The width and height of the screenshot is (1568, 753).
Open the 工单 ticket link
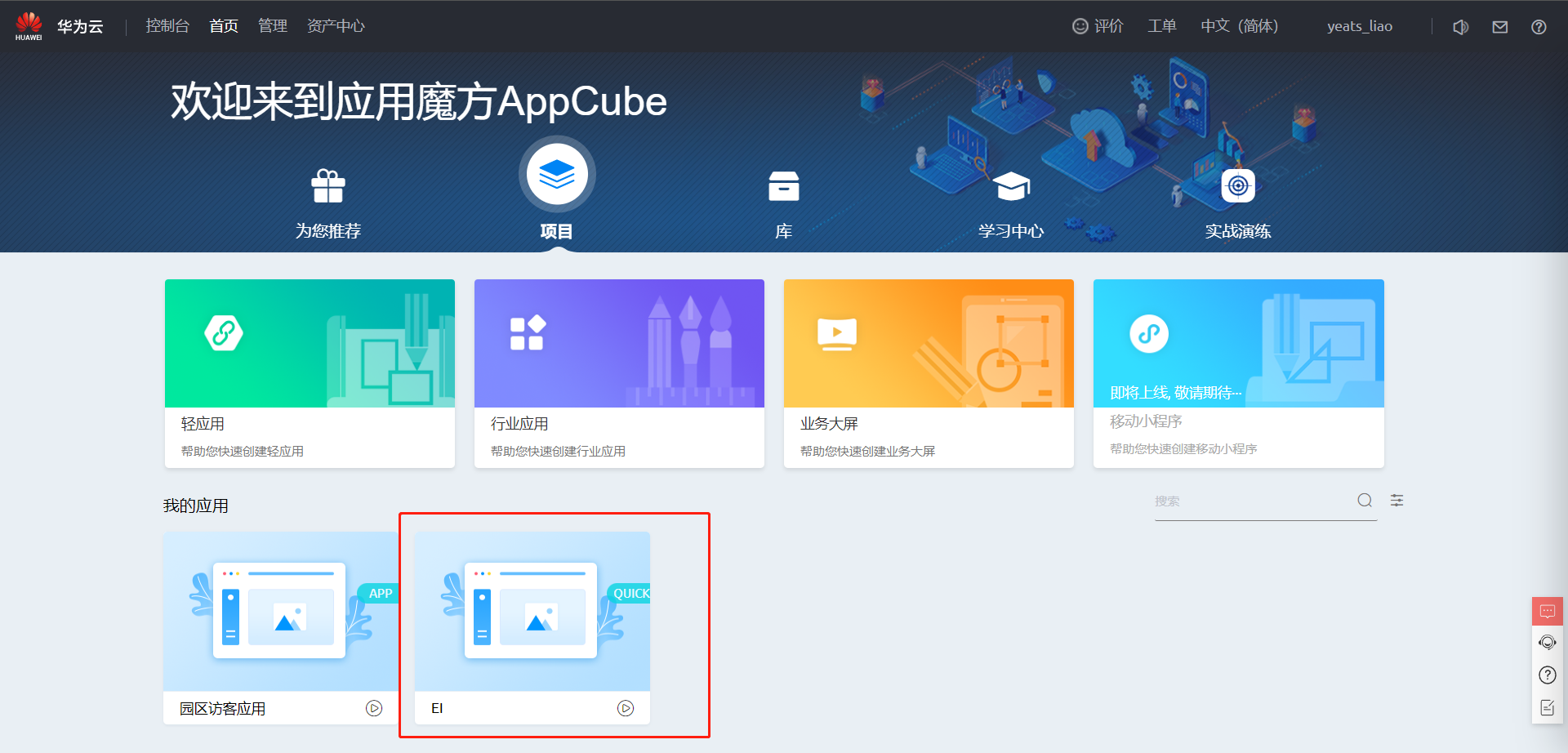click(1162, 26)
